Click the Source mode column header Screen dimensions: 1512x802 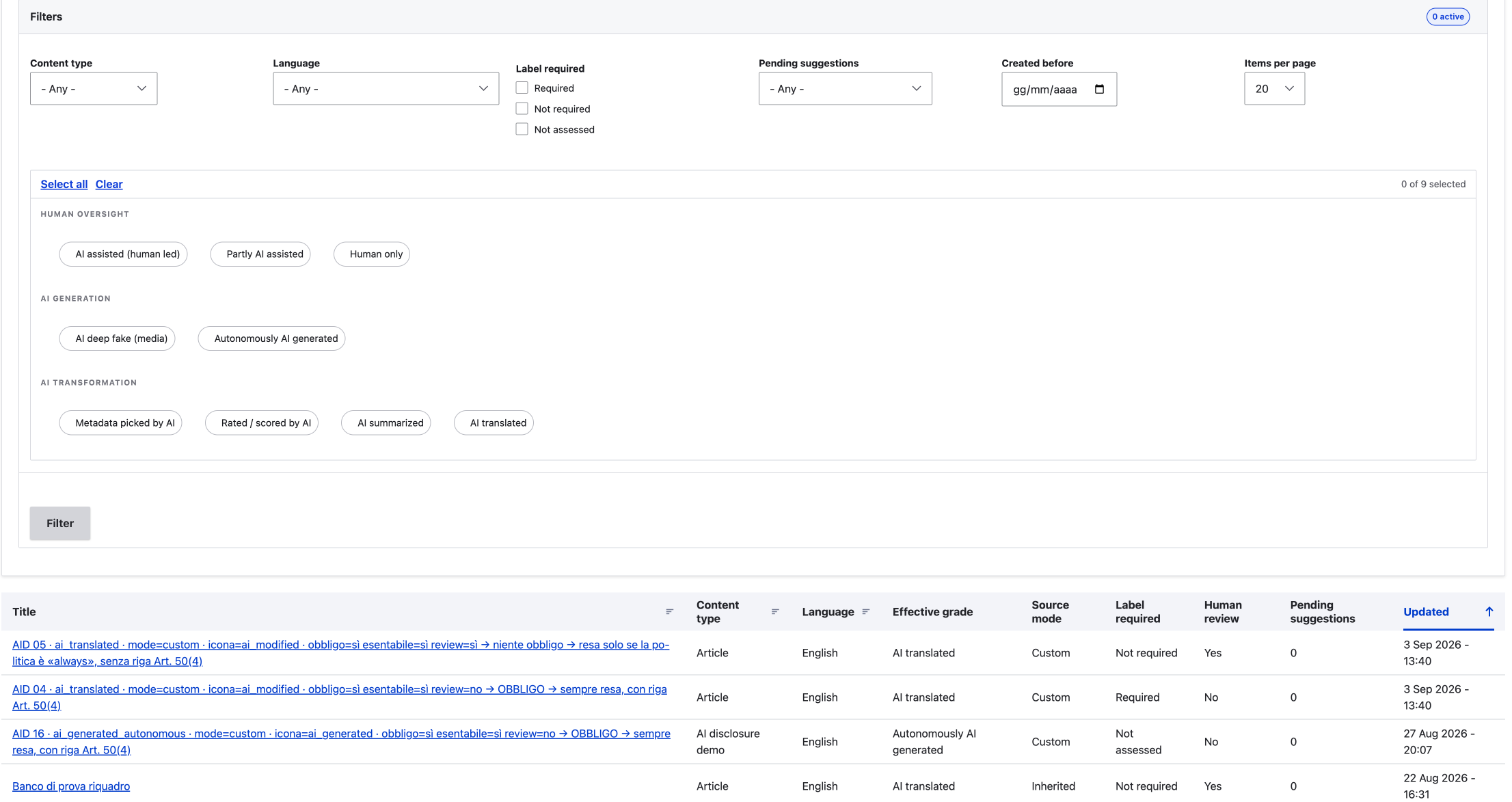1050,612
